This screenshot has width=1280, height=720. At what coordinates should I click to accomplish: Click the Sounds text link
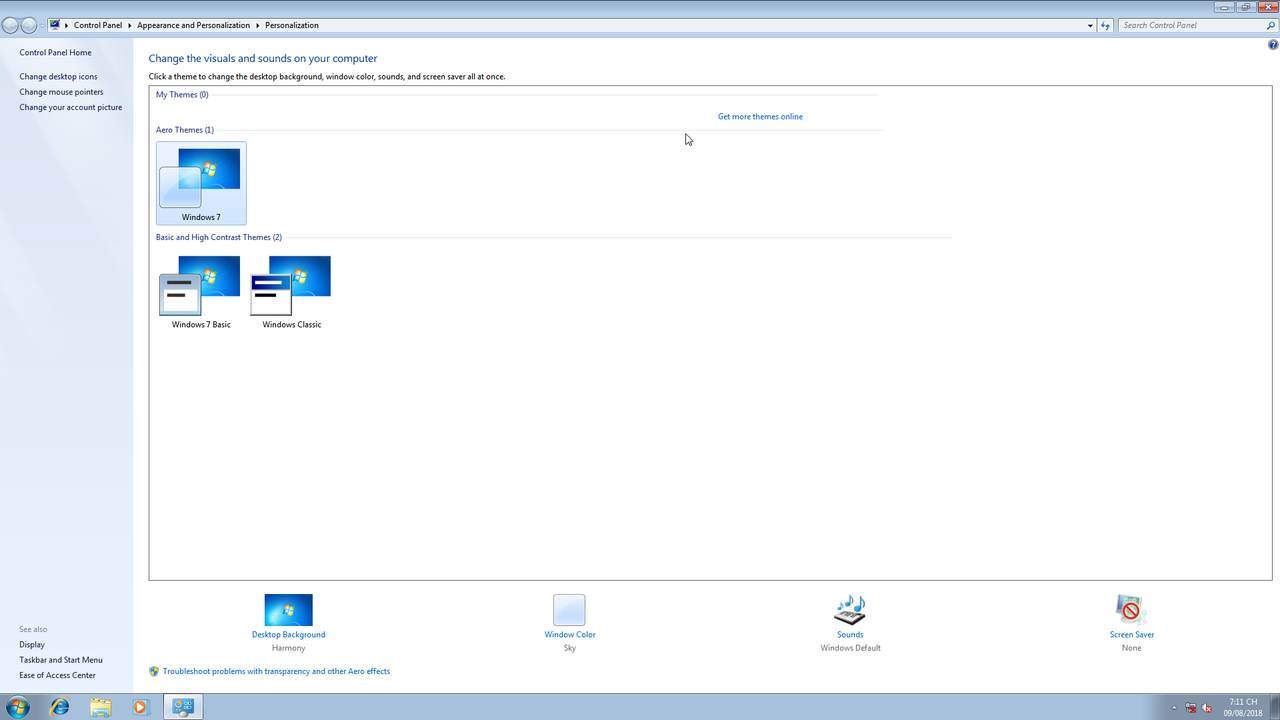(850, 635)
